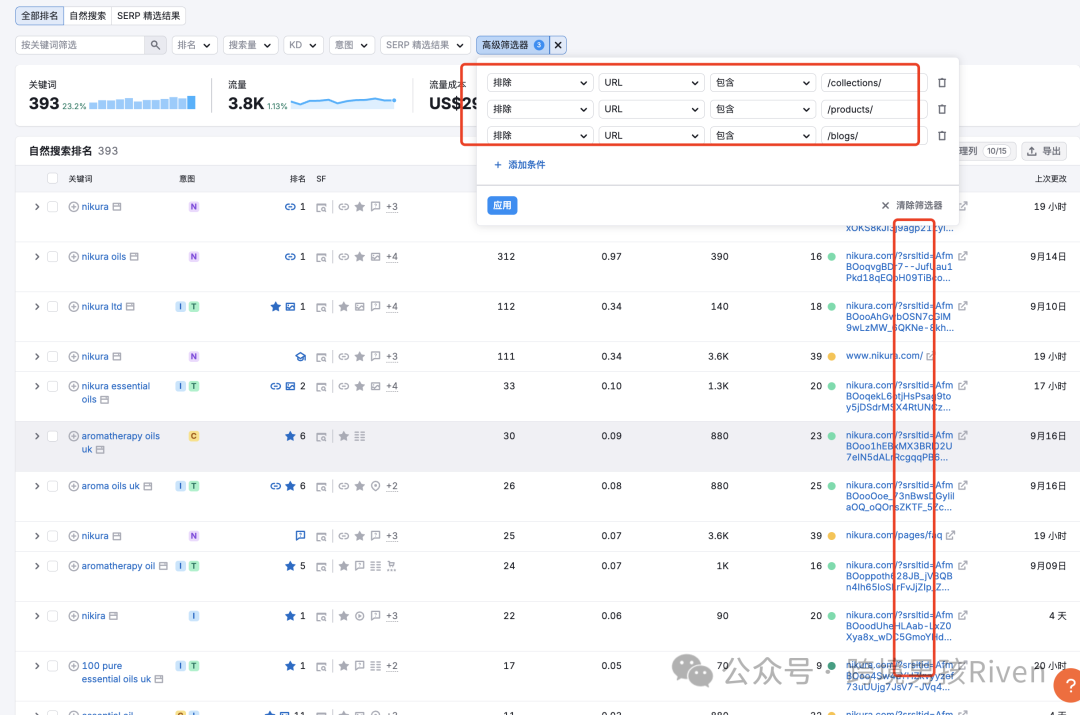Delete the /products/ filter row
The image size is (1080, 715).
click(x=942, y=109)
